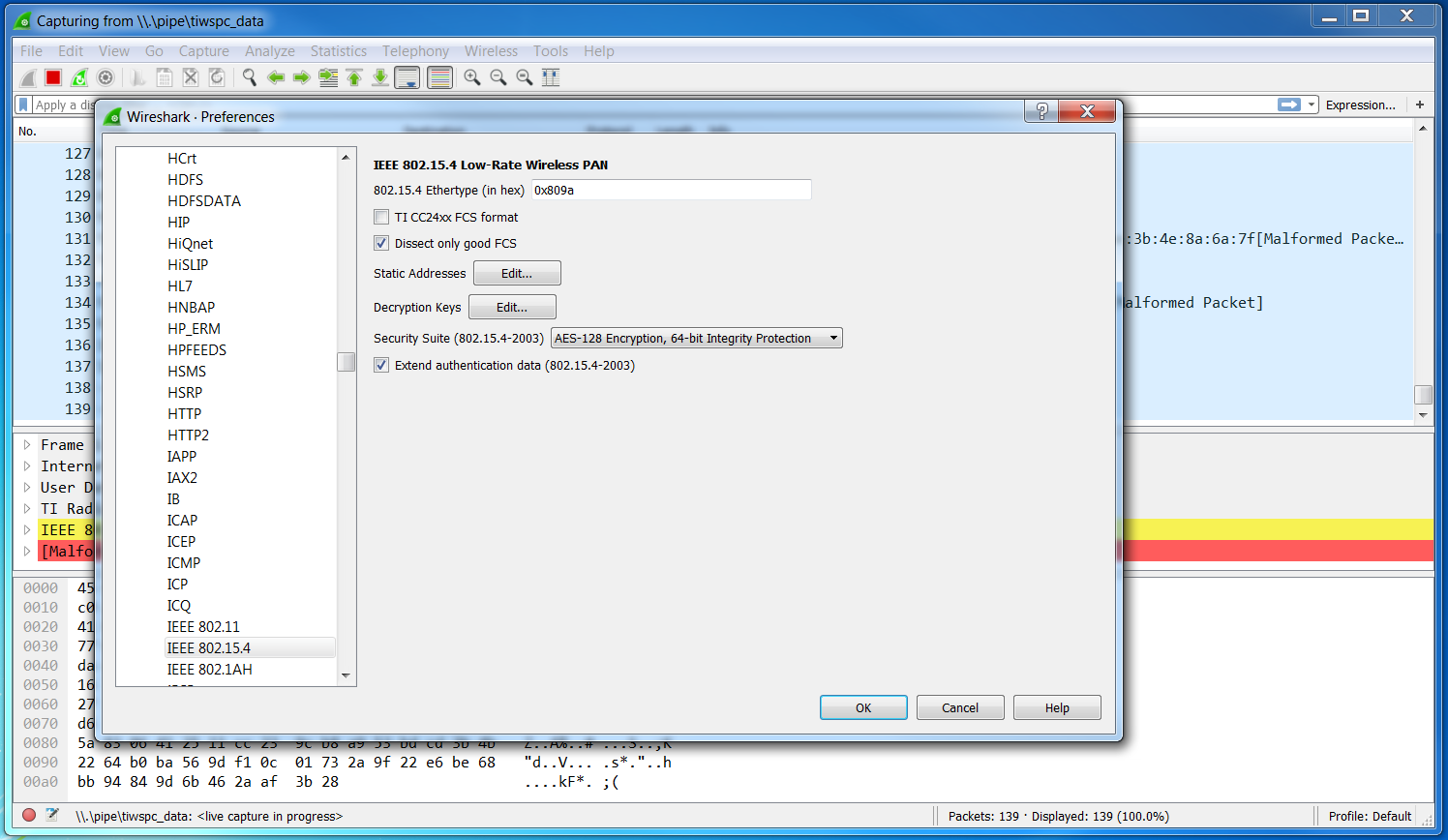1448x840 pixels.
Task: Stop the live capture with the red square icon
Action: click(52, 77)
